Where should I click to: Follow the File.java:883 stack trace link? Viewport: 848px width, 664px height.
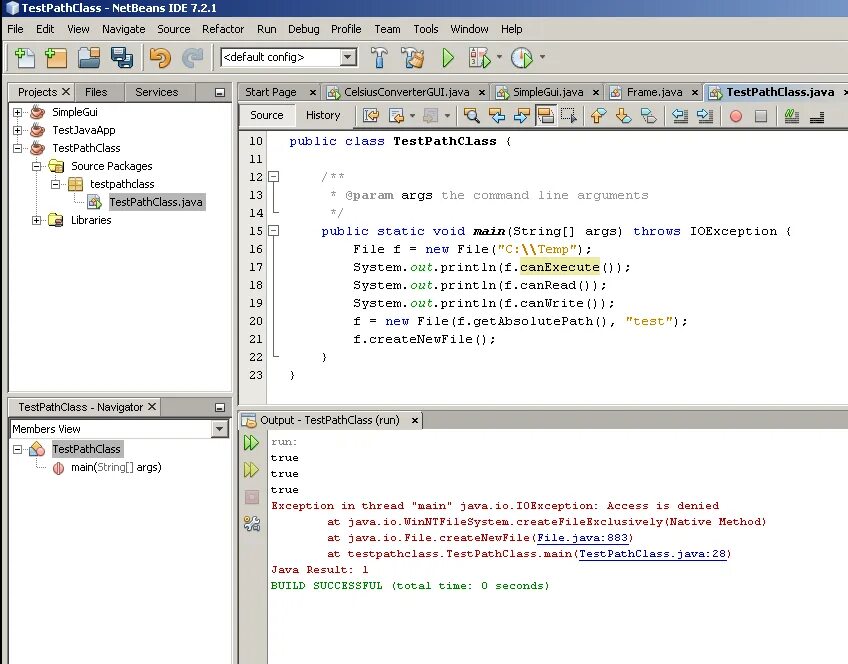[x=582, y=538]
